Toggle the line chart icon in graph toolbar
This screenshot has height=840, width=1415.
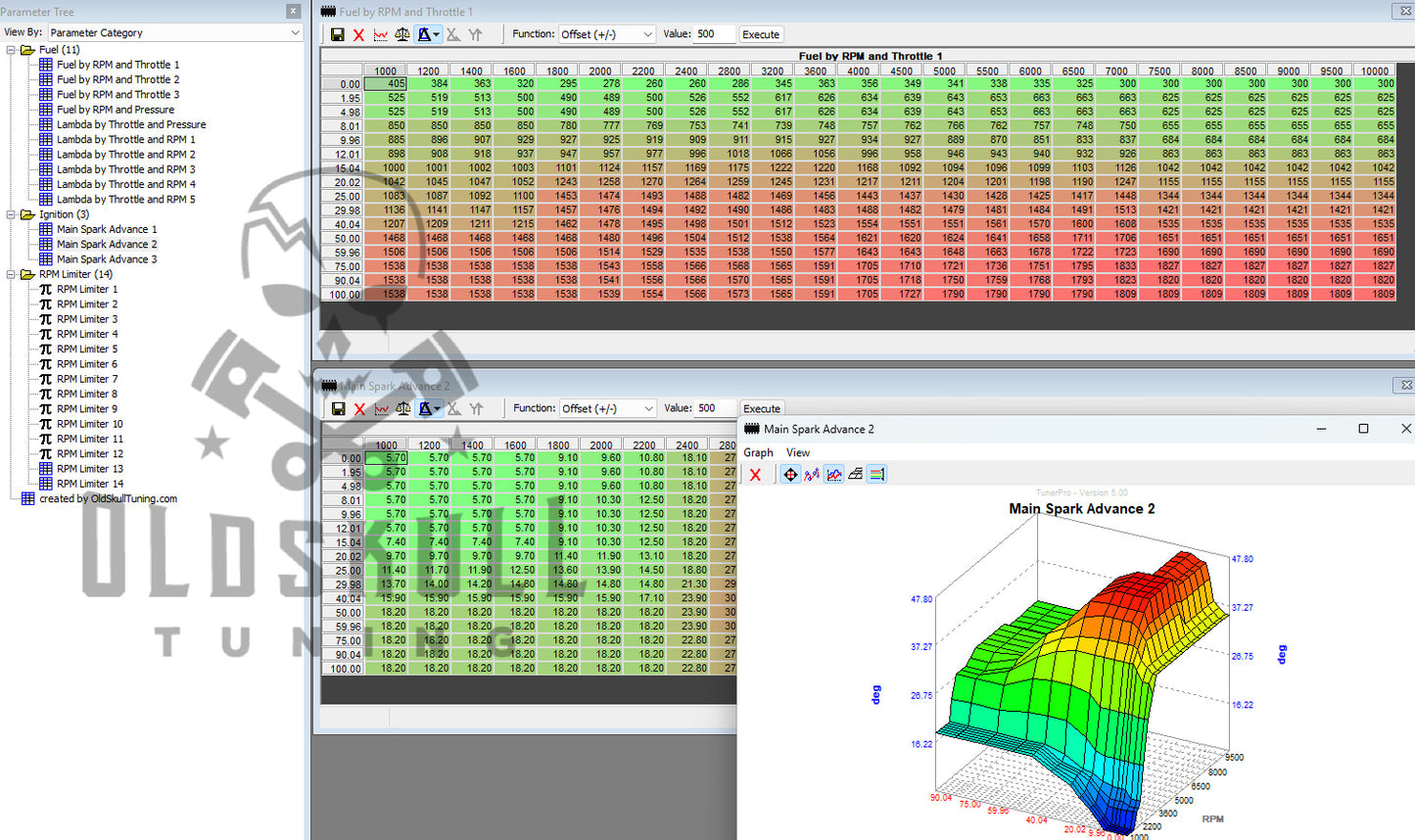tap(834, 475)
